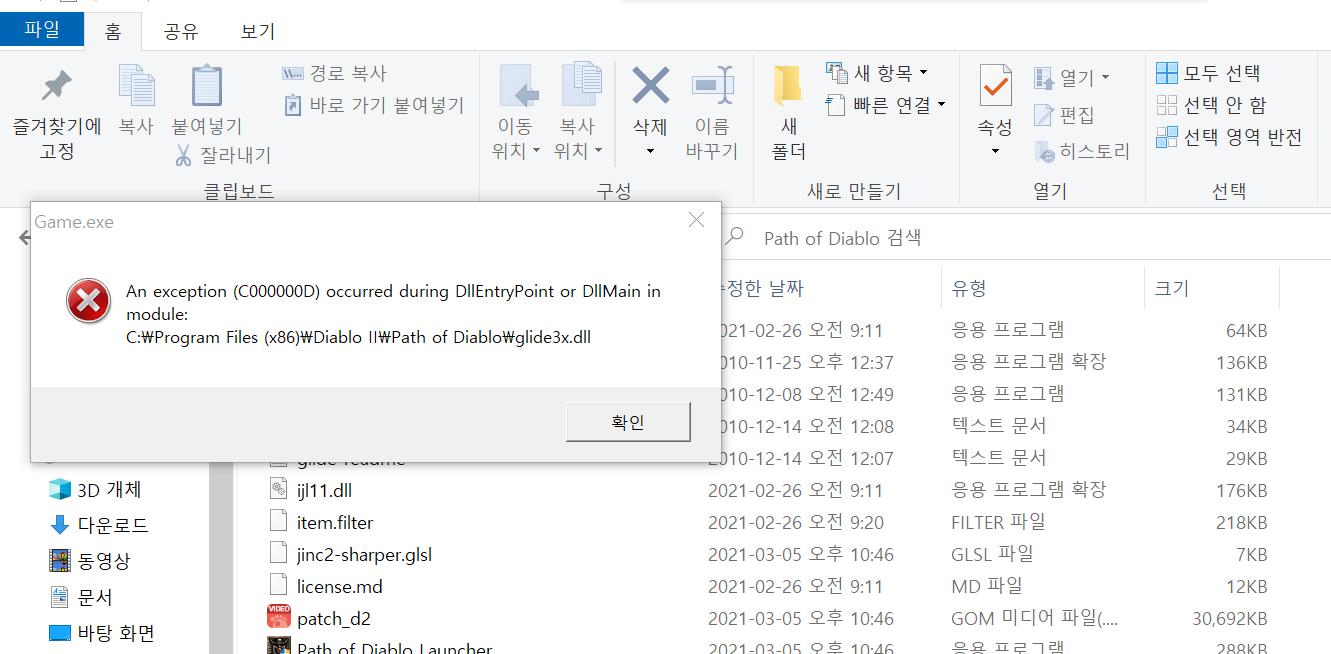Screen dimensions: 1331x654
Task: Create a 새 폴더 new folder
Action: (789, 112)
